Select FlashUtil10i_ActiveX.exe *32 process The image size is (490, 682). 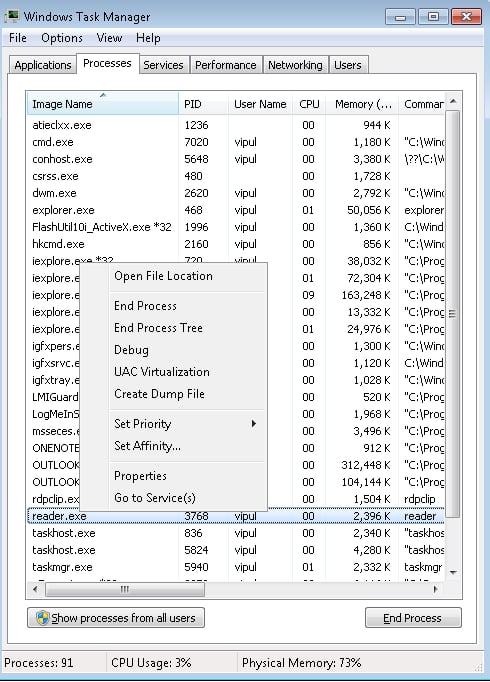coord(236,227)
